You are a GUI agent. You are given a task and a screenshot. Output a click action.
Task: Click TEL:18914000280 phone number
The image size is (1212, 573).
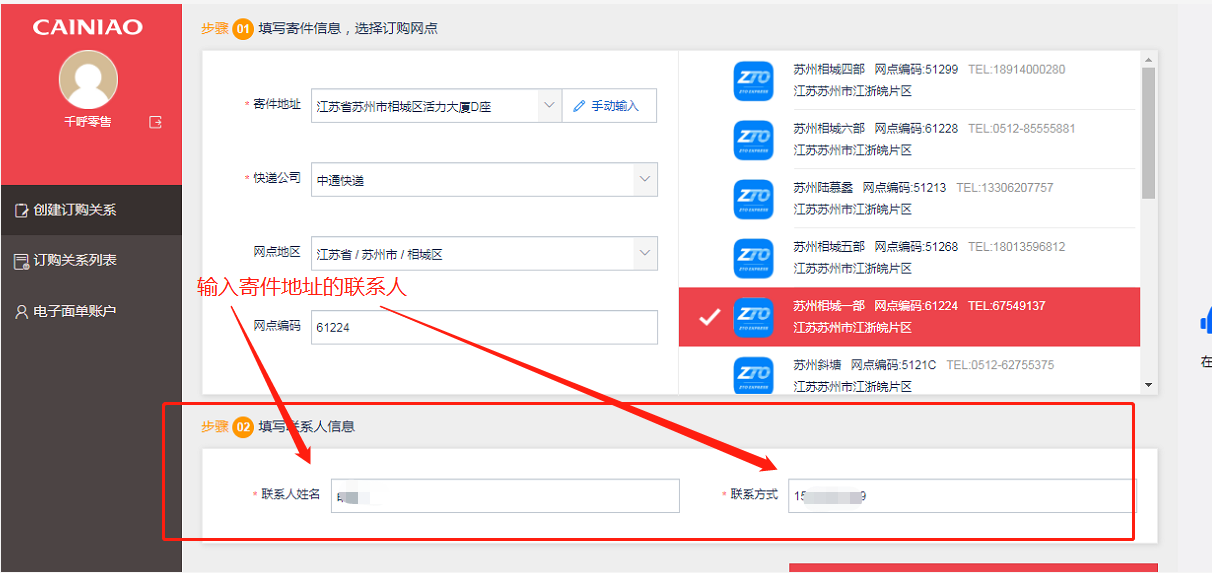point(1017,70)
